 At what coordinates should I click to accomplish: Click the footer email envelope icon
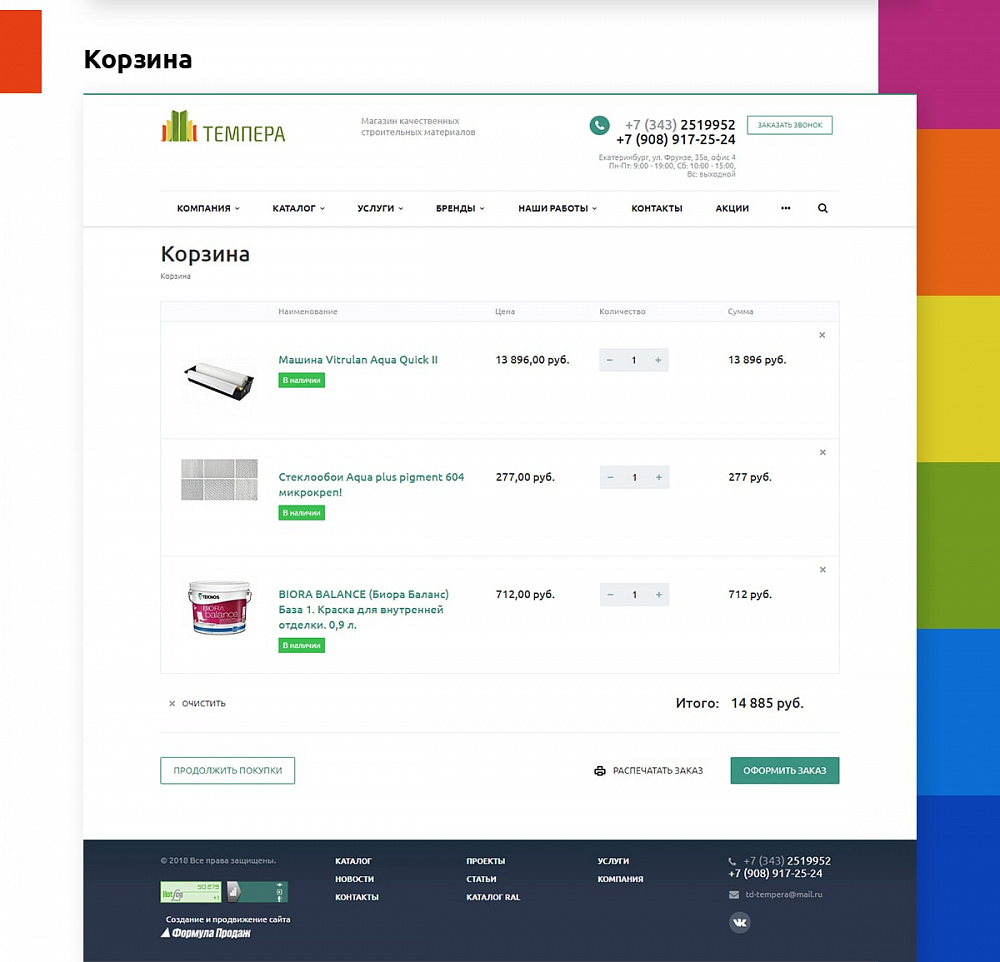pyautogui.click(x=734, y=895)
